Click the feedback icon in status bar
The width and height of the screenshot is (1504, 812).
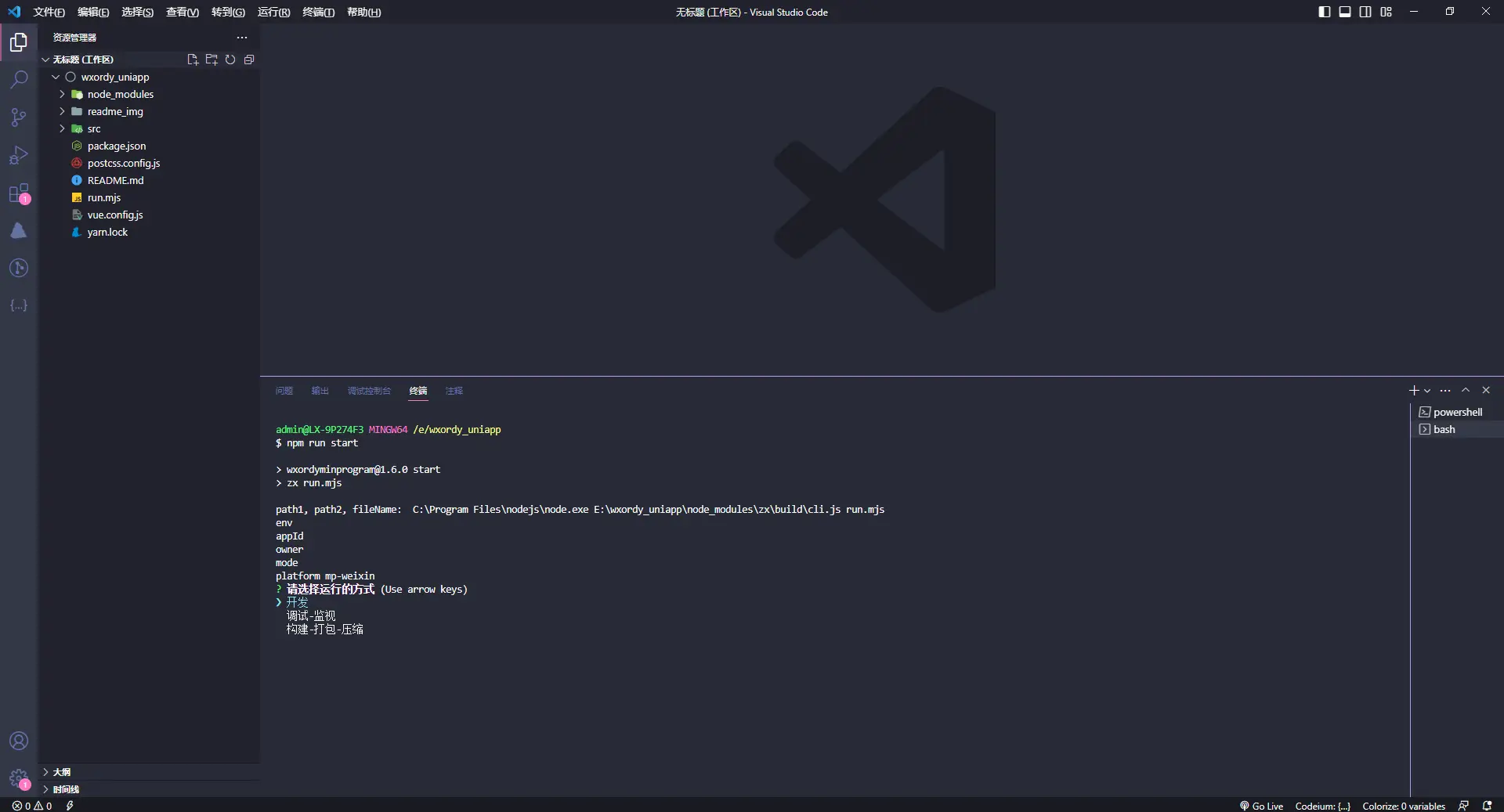[1463, 806]
